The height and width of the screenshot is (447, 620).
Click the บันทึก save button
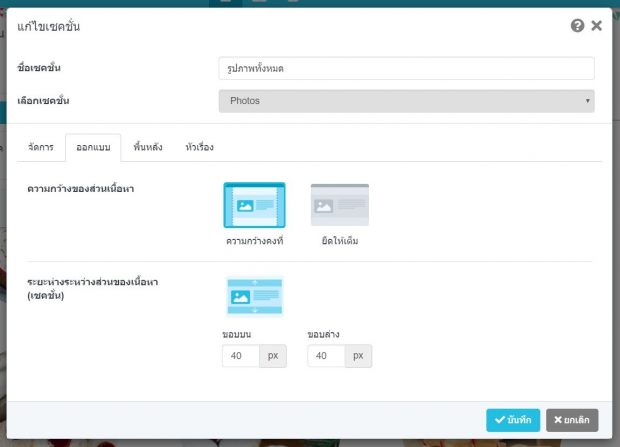click(513, 420)
